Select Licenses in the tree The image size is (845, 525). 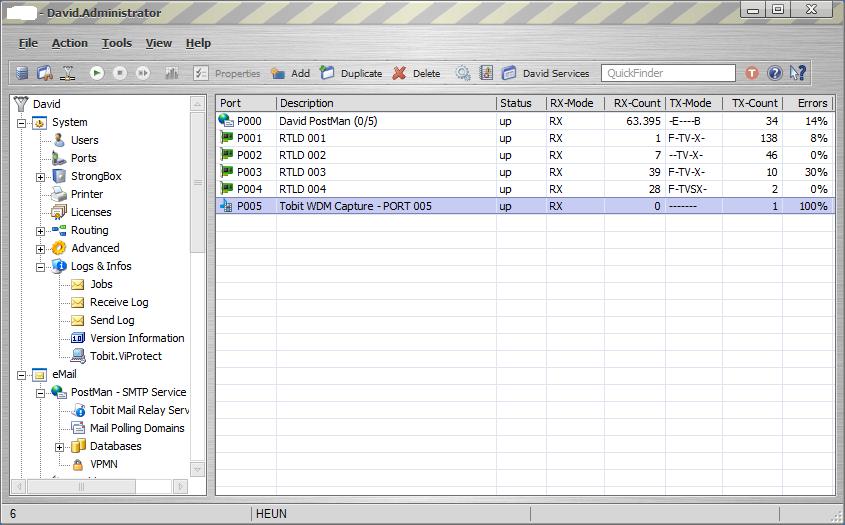coord(91,212)
